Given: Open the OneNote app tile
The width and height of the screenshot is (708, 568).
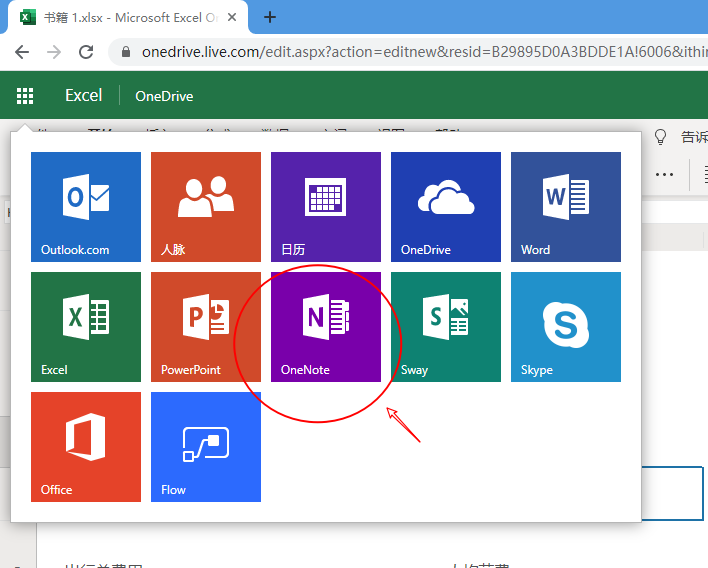Looking at the screenshot, I should [x=326, y=327].
